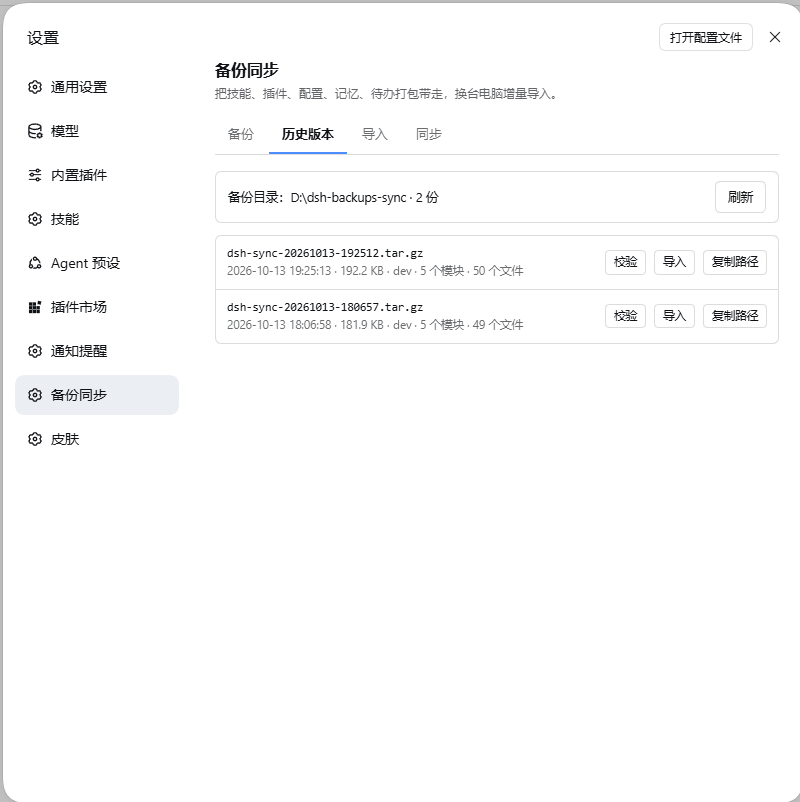Click backup directory D:\dsh-backups-sync text
The image size is (800, 802).
click(348, 197)
